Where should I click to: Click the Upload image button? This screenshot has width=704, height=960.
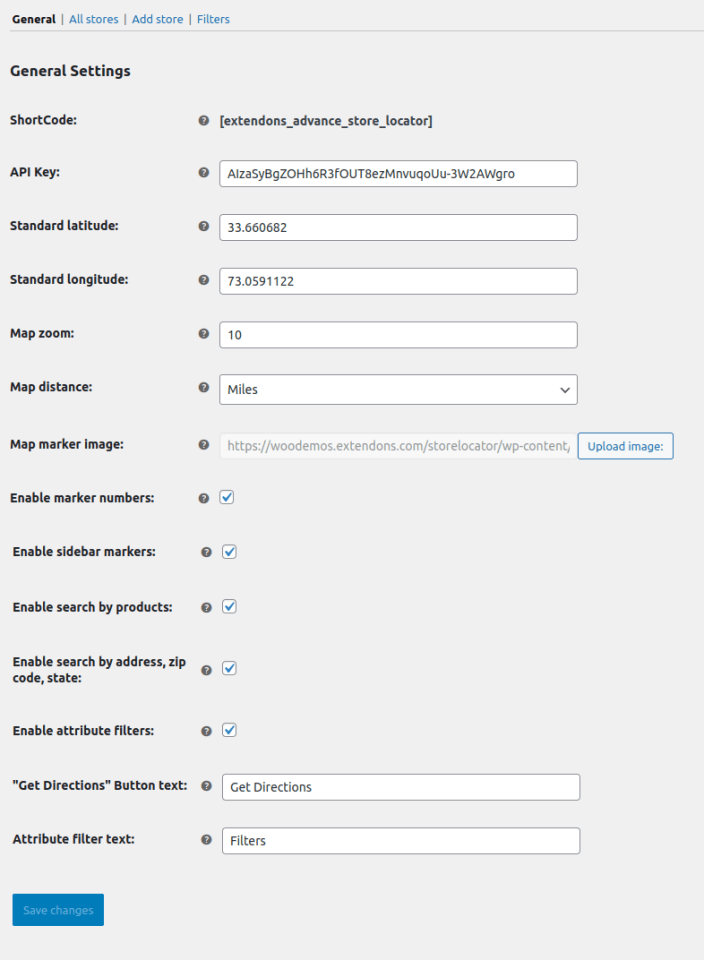click(x=625, y=446)
